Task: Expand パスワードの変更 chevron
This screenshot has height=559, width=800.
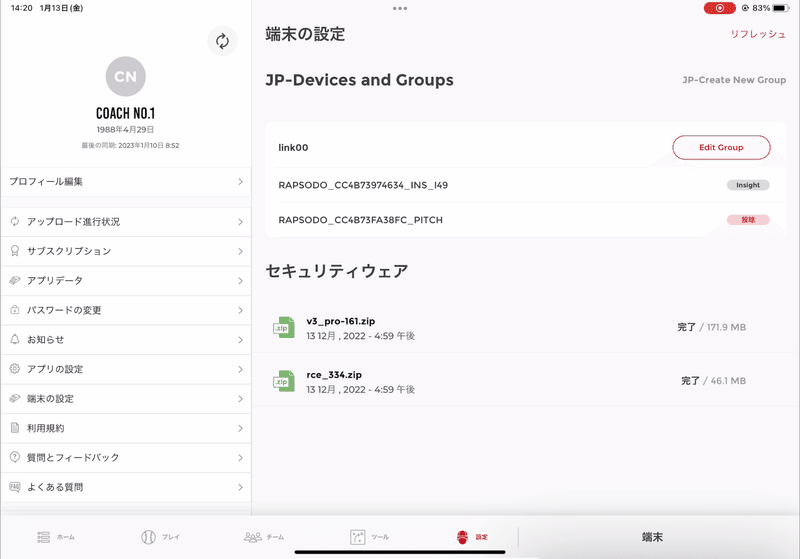Action: coord(240,310)
